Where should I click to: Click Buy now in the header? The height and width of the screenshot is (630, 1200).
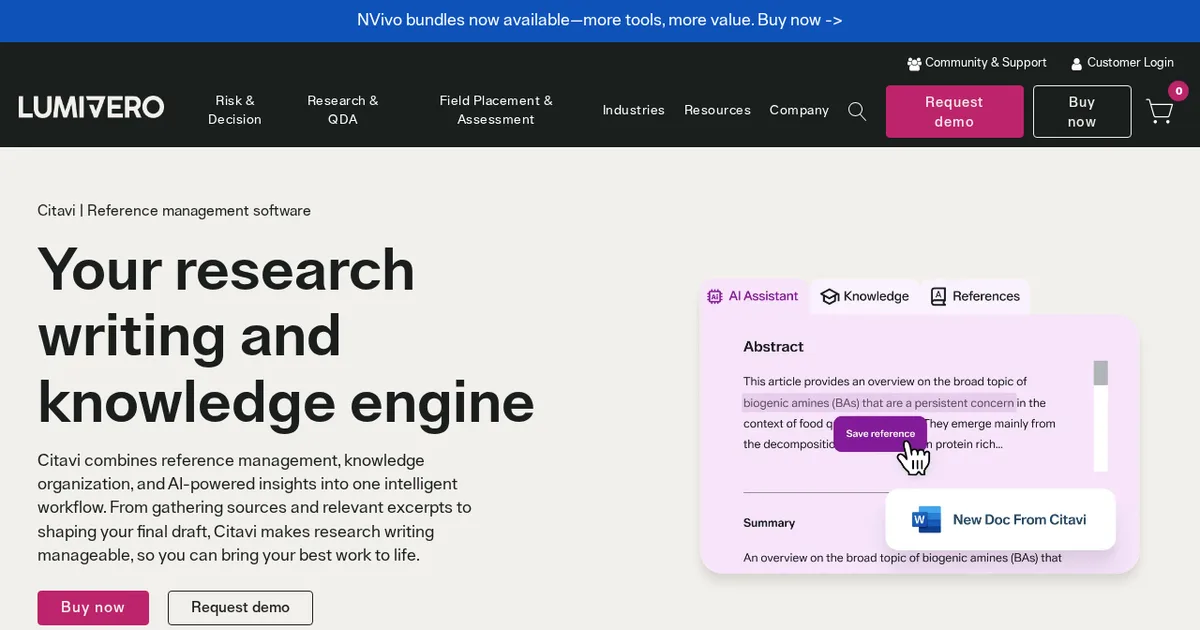1082,111
